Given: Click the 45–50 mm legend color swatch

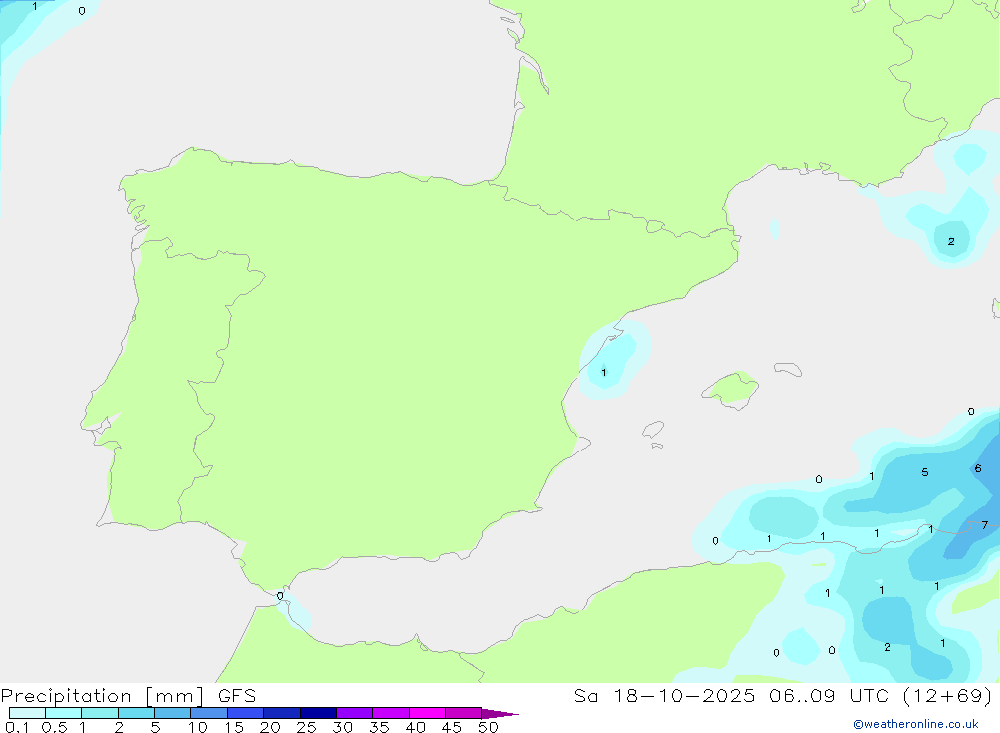Looking at the screenshot, I should (464, 713).
